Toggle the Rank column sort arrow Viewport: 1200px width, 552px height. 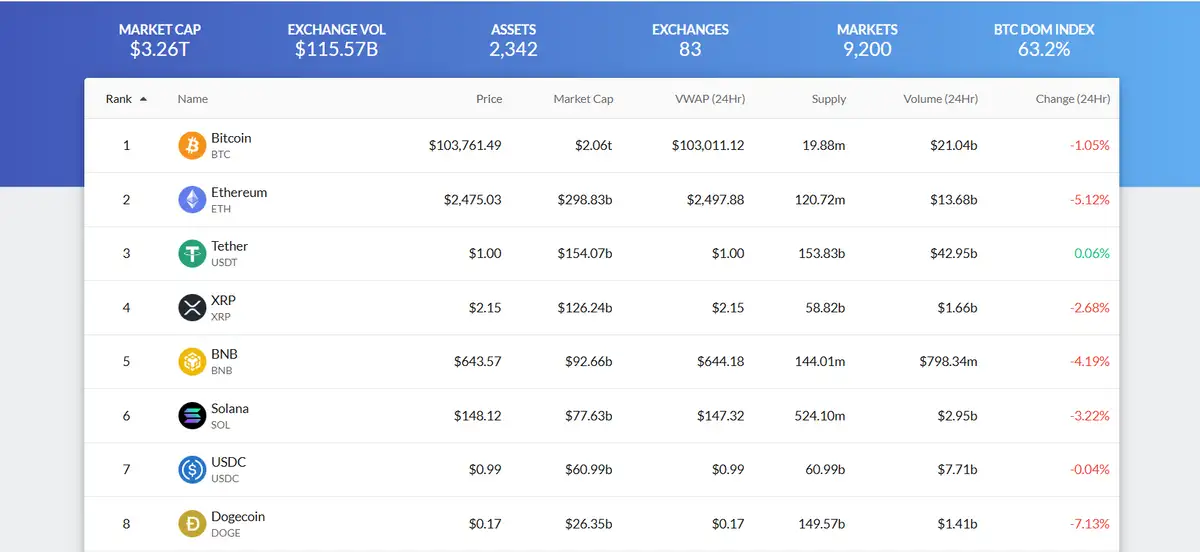click(143, 99)
